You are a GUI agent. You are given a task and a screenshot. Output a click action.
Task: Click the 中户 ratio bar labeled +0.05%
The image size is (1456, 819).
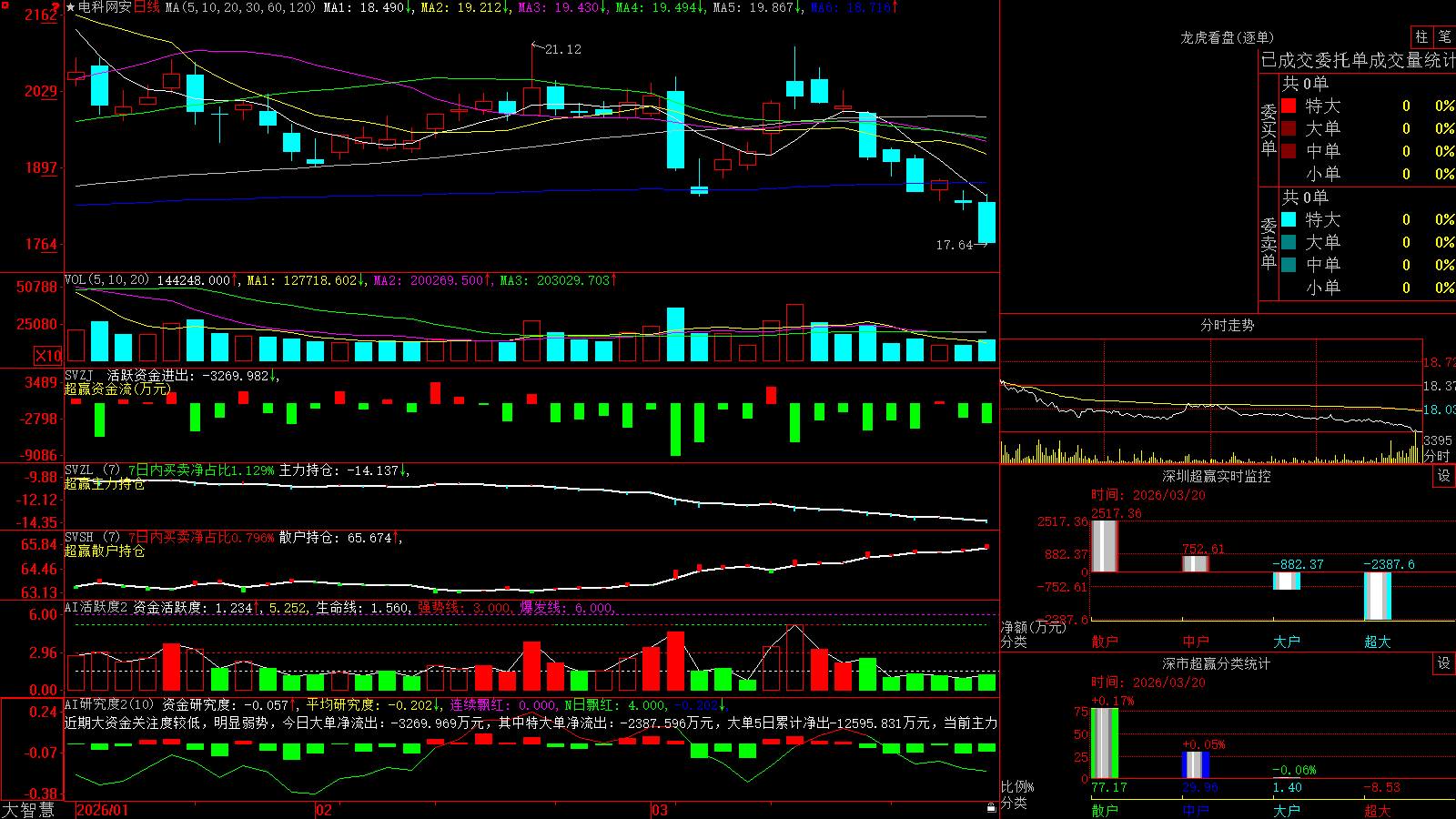pyautogui.click(x=1196, y=765)
